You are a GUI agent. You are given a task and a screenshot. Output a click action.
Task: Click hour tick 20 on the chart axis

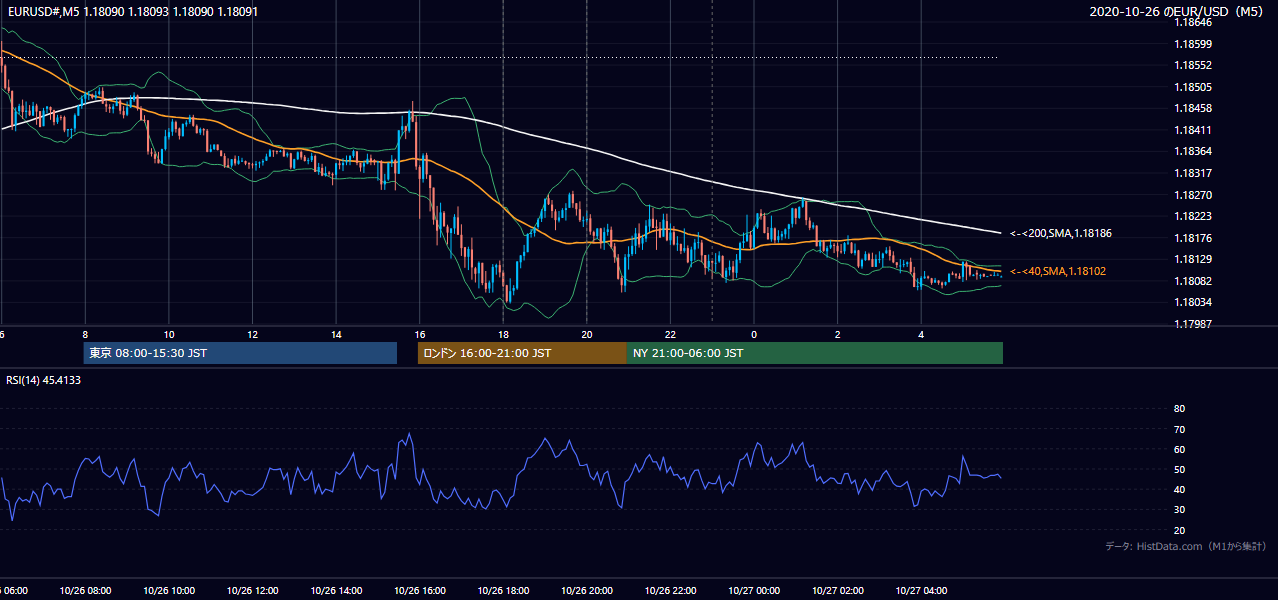(x=587, y=335)
